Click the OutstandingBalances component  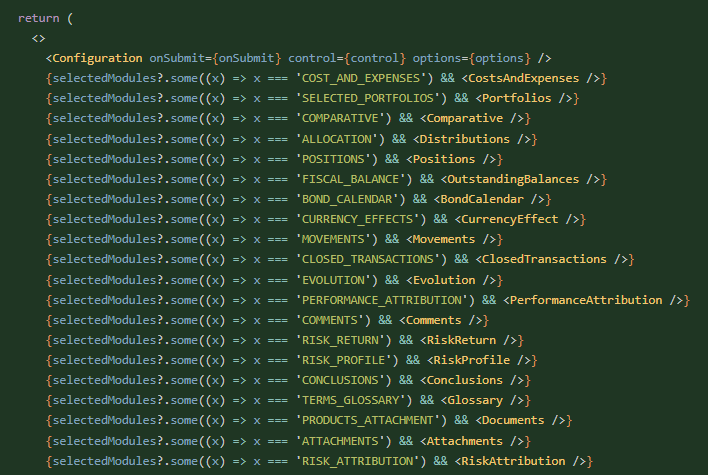(513, 179)
